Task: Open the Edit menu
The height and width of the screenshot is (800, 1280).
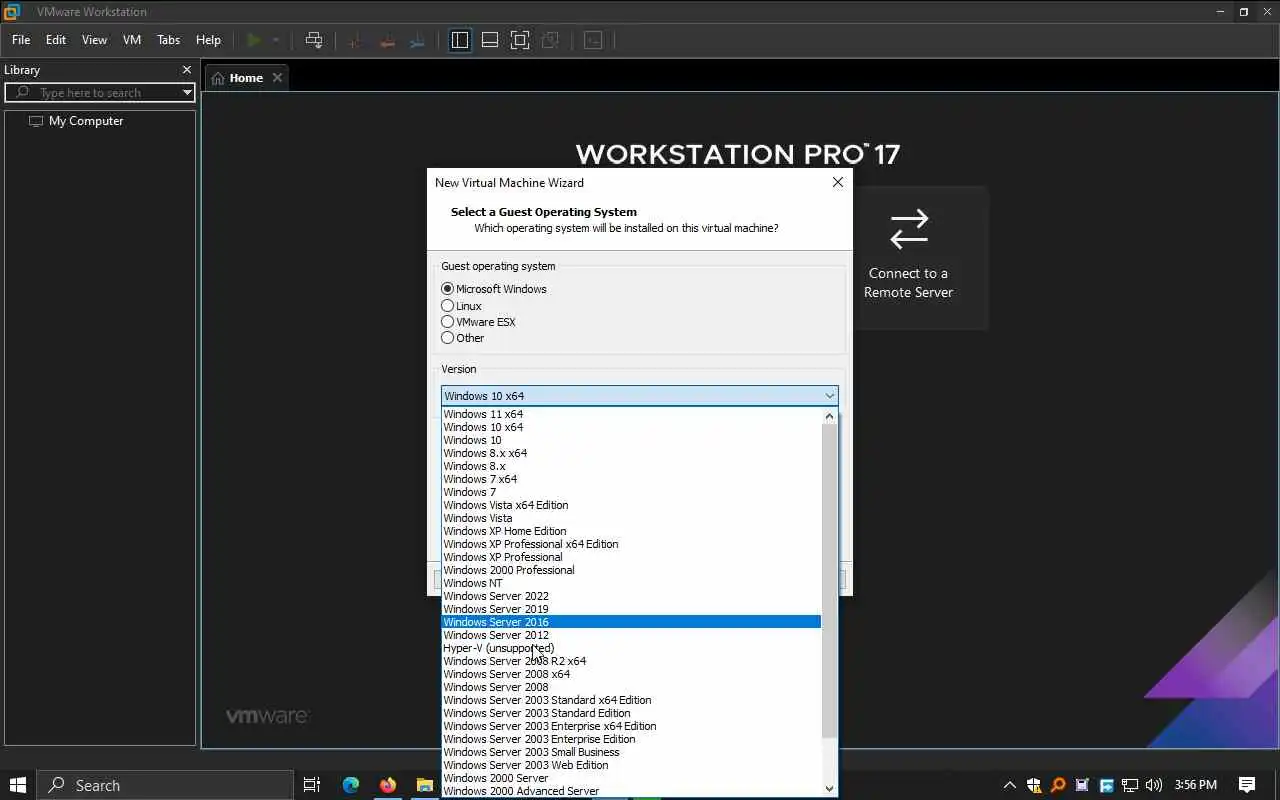Action: pos(56,40)
